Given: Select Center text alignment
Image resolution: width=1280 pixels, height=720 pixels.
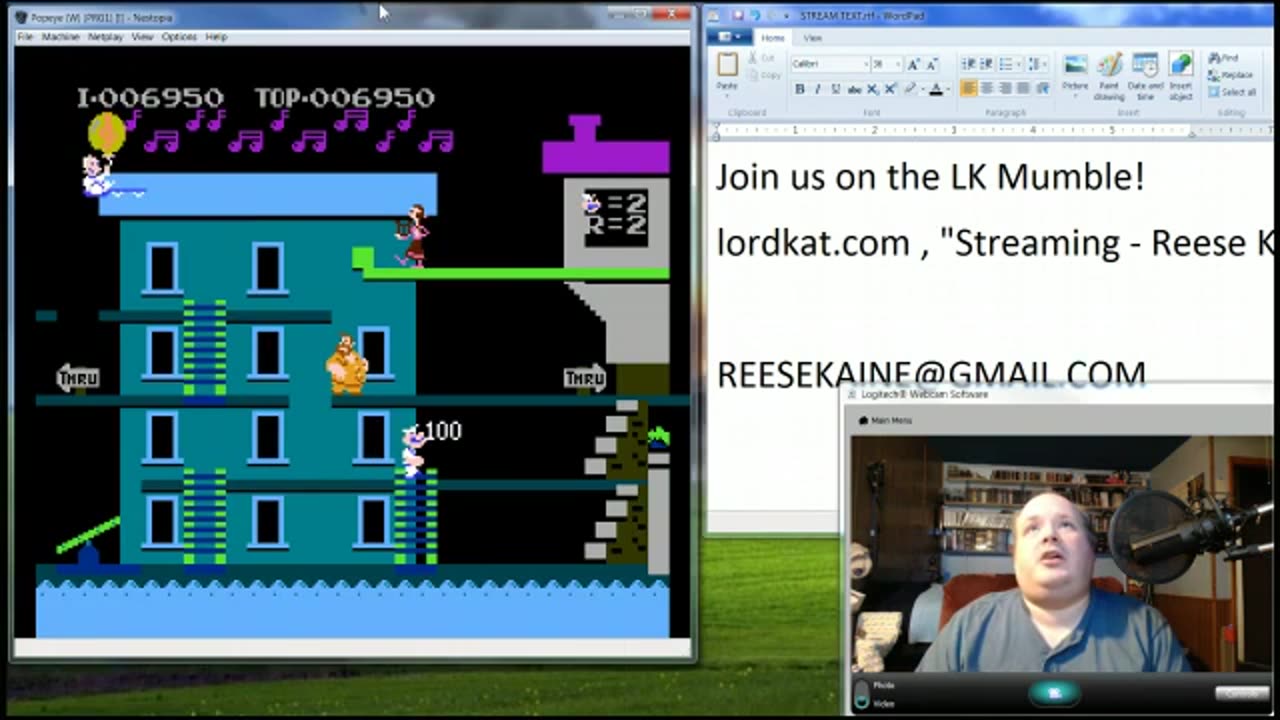Looking at the screenshot, I should pyautogui.click(x=987, y=88).
